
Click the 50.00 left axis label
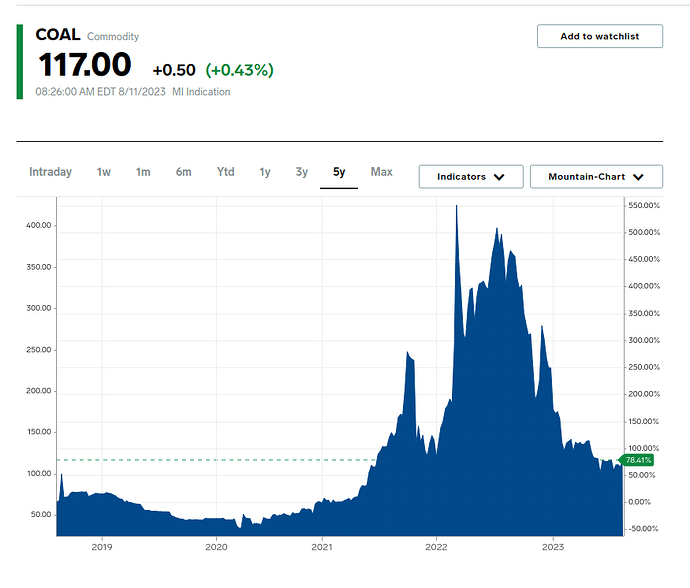41,514
